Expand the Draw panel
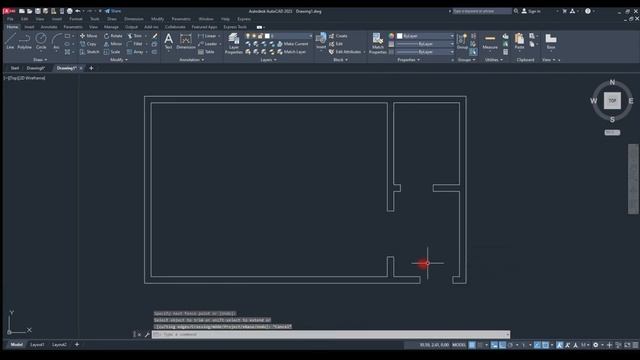The height and width of the screenshot is (360, 640). coord(40,60)
